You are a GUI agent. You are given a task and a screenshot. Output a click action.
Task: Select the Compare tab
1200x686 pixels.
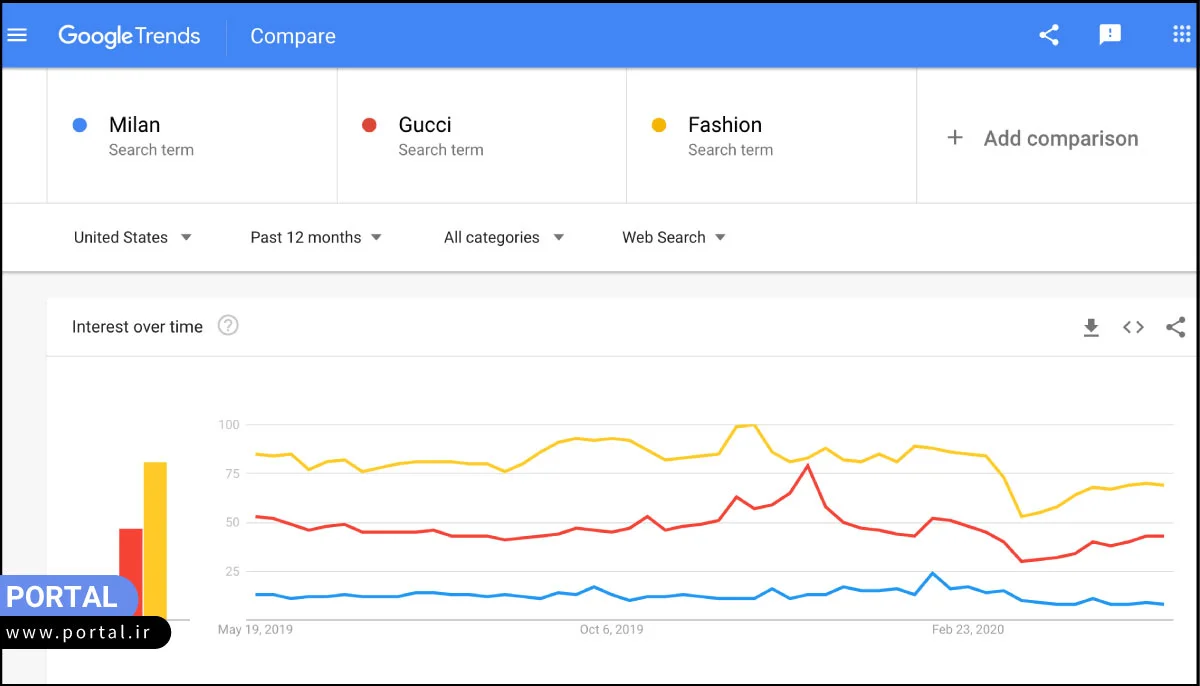click(x=292, y=36)
